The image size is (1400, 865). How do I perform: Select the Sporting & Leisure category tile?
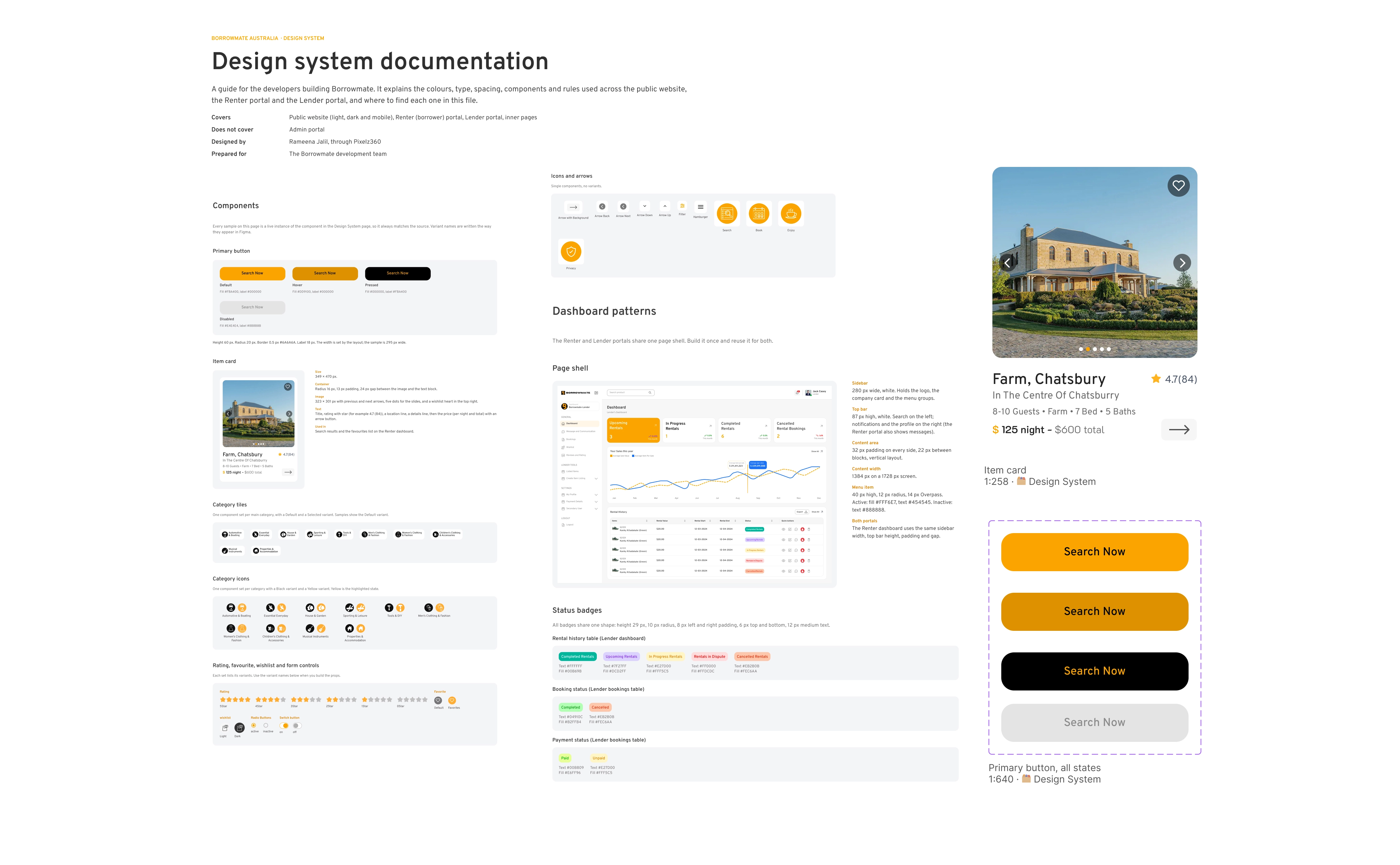[x=316, y=534]
